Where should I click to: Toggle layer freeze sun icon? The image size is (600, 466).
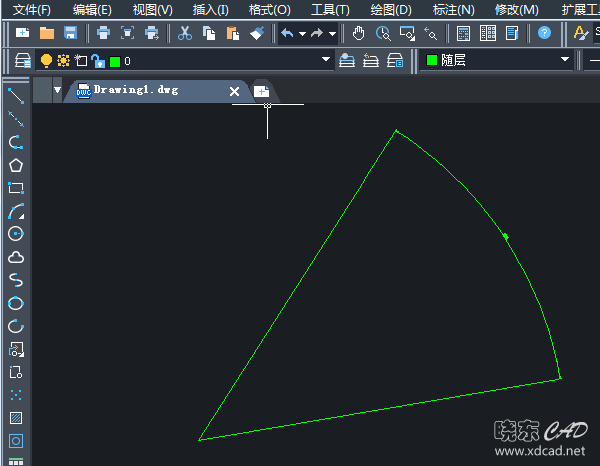[x=64, y=61]
